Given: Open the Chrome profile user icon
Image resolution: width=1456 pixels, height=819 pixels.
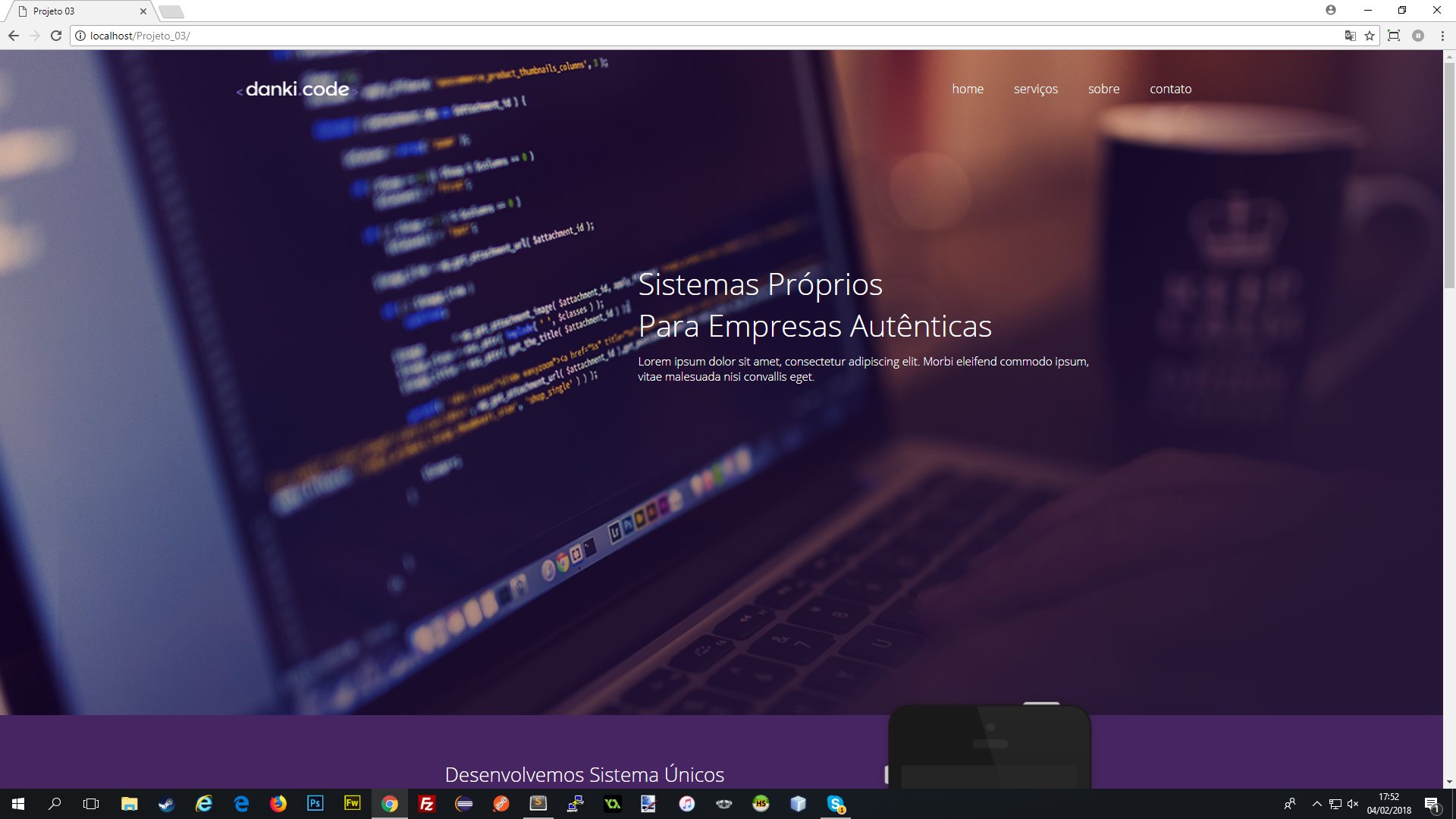Looking at the screenshot, I should (1331, 11).
